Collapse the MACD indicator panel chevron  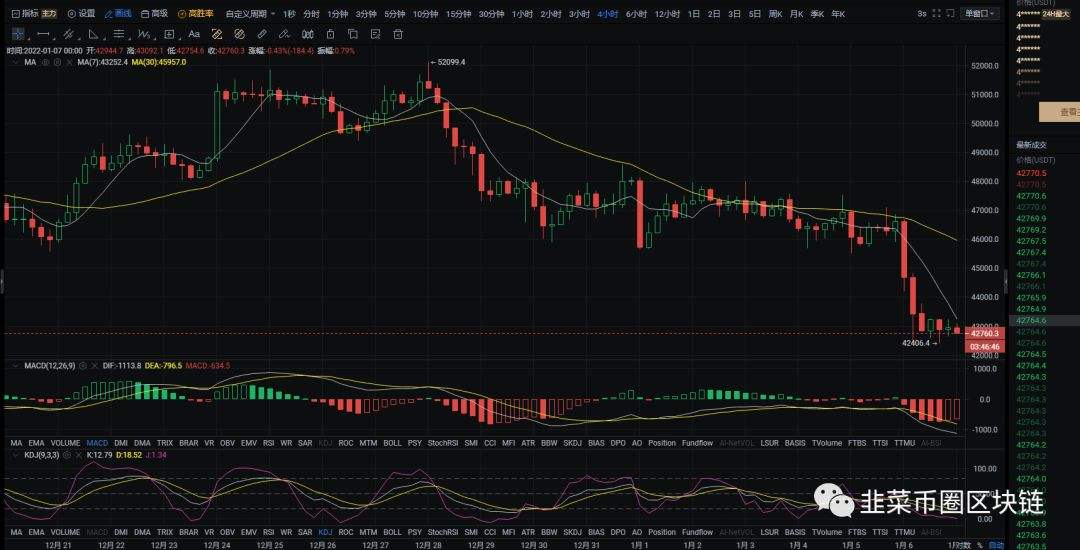(16, 366)
